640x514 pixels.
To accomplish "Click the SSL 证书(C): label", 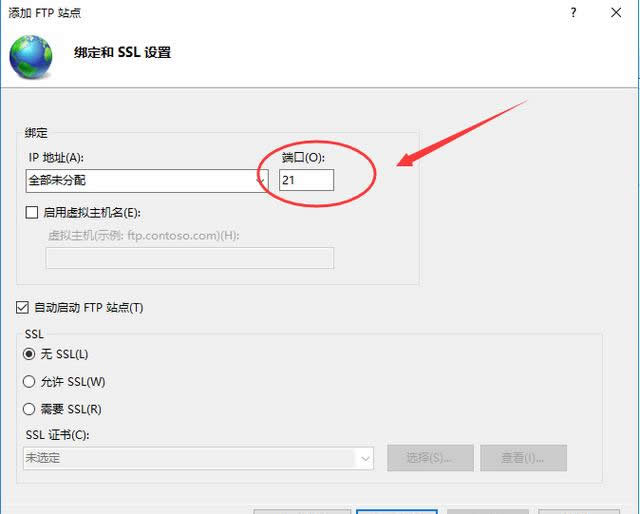I will (58, 435).
